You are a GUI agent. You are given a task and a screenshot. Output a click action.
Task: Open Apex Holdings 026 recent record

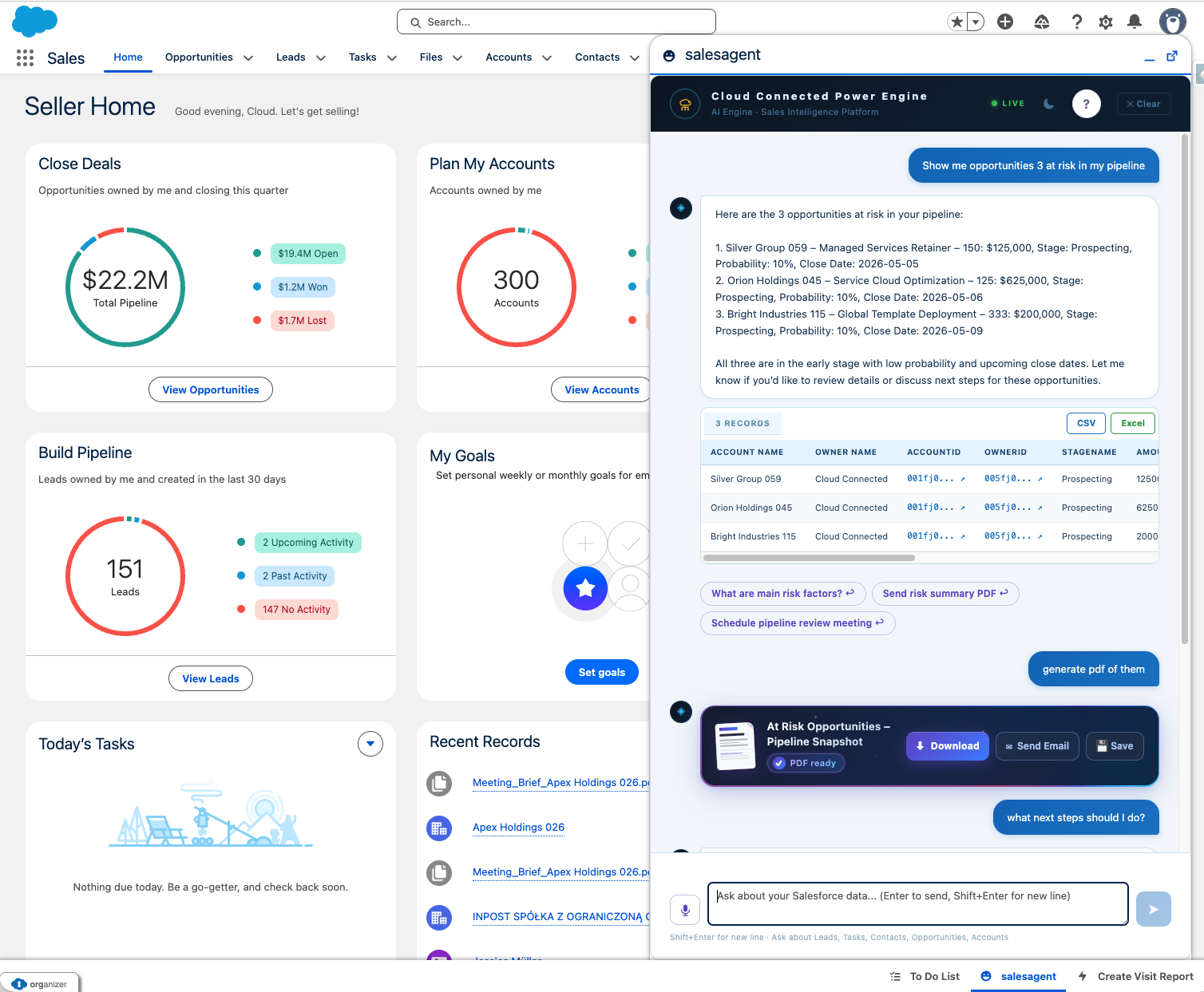click(518, 827)
